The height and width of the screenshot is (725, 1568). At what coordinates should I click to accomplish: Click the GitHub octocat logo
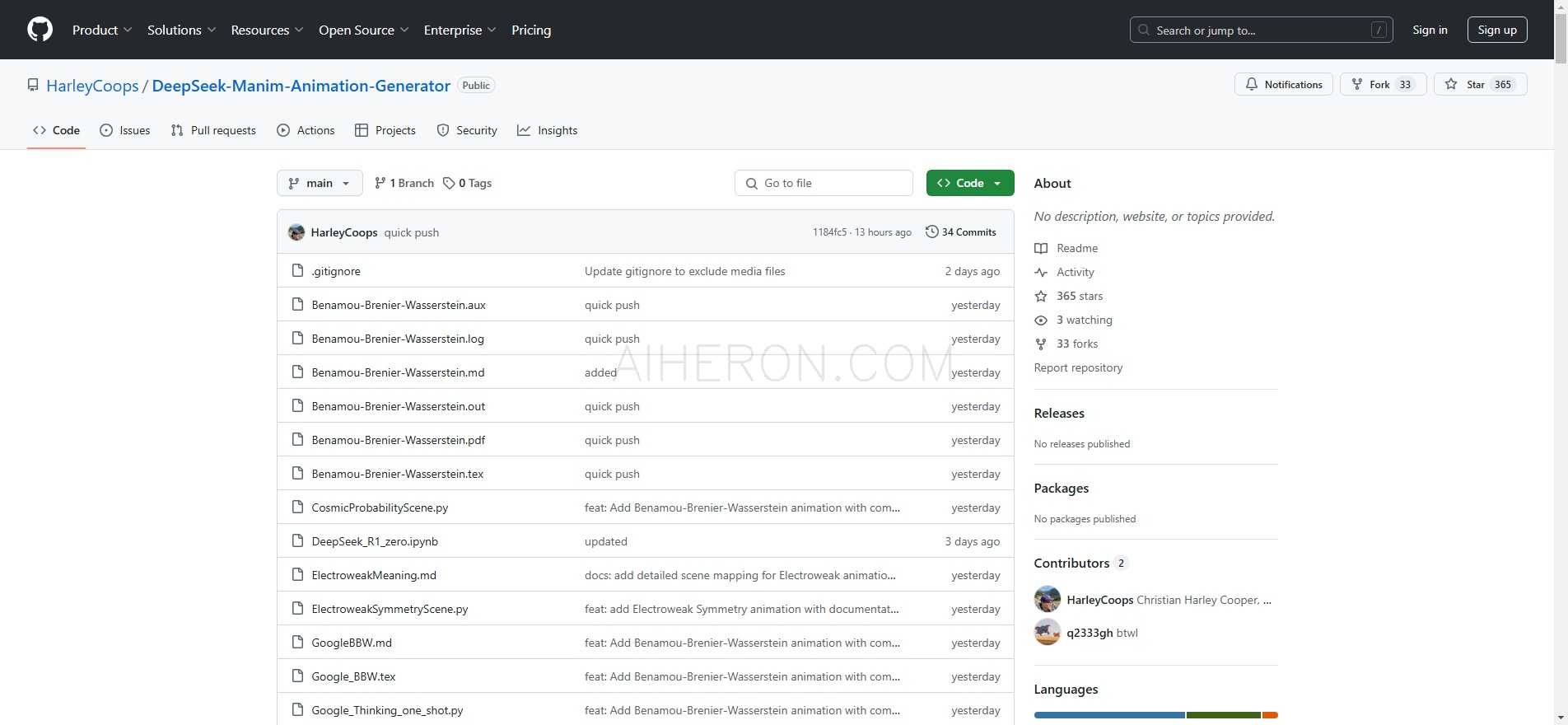pos(40,30)
